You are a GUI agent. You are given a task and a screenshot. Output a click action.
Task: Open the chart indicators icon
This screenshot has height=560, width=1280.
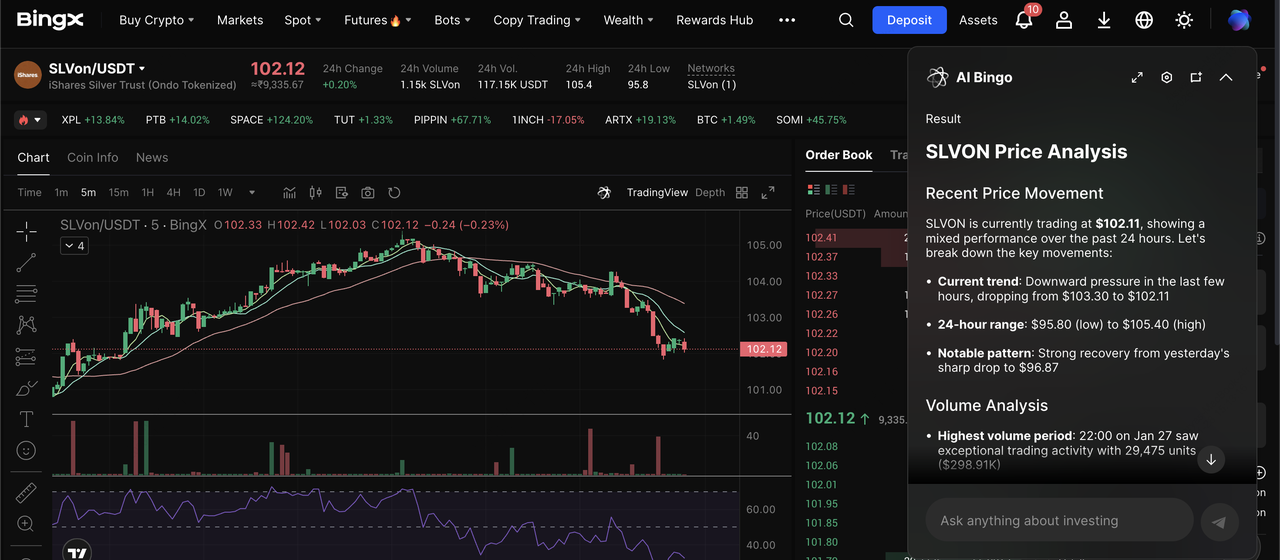pyautogui.click(x=290, y=193)
